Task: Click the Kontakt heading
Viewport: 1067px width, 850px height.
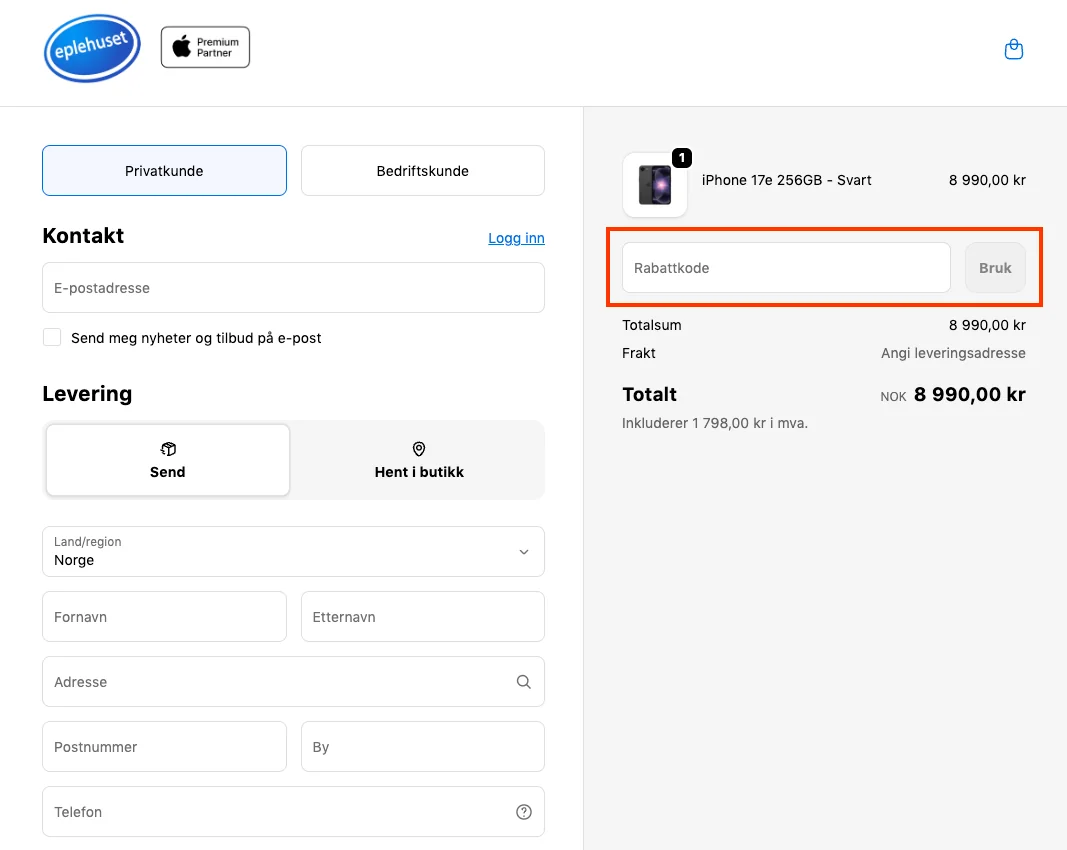Action: 83,235
